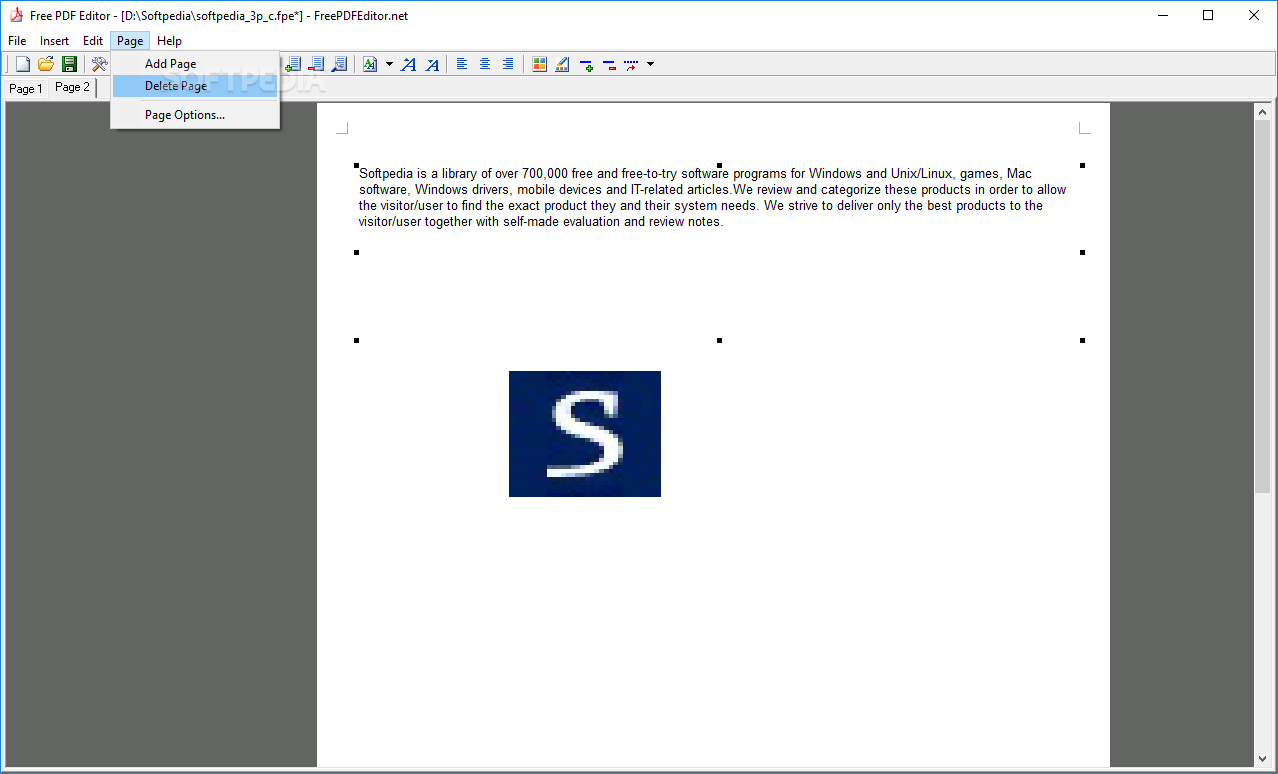Click the vertical scrollbar down arrow
The width and height of the screenshot is (1278, 774).
1263,759
